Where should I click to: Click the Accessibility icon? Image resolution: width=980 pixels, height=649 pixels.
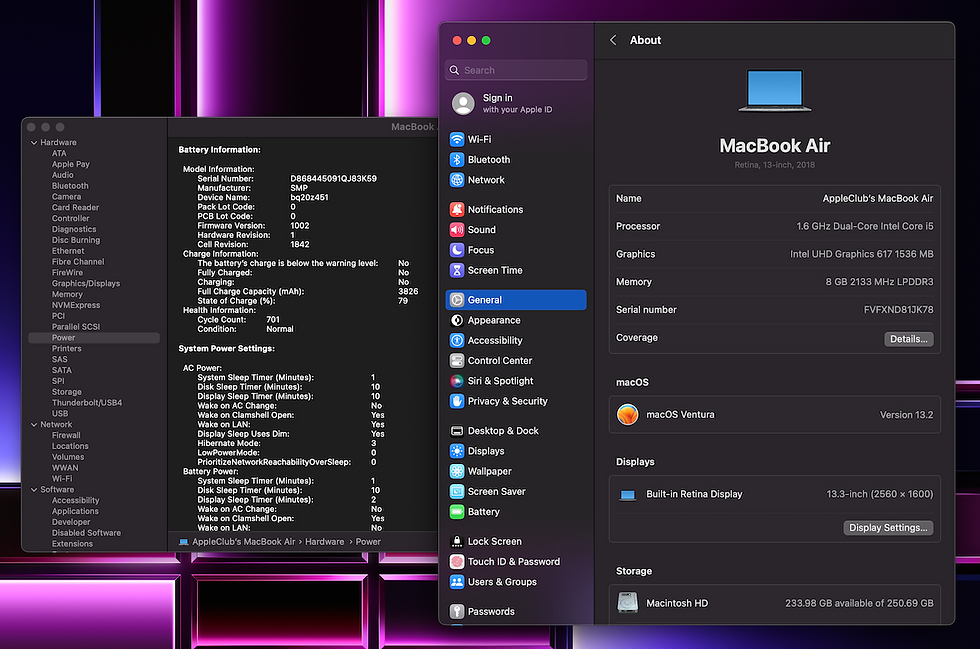point(457,340)
